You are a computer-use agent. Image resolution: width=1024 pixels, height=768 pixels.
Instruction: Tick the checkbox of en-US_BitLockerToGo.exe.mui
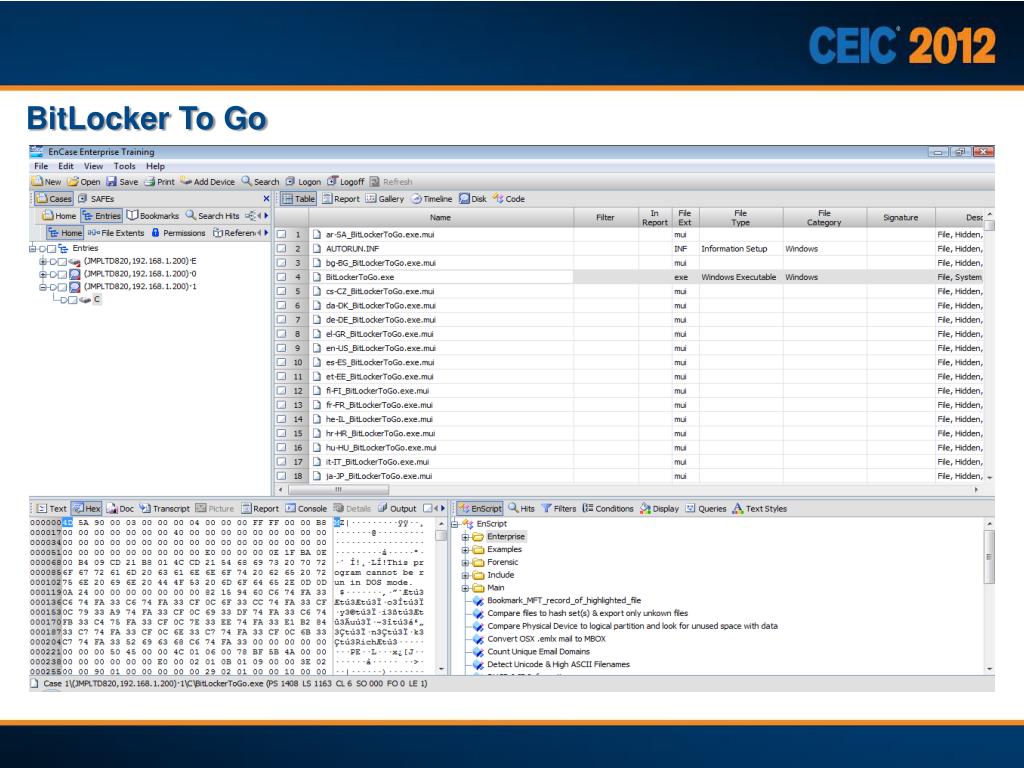coord(281,348)
